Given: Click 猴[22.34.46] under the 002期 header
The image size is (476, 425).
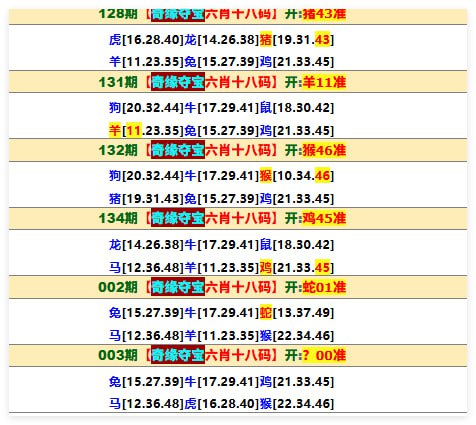Looking at the screenshot, I should pyautogui.click(x=297, y=335).
